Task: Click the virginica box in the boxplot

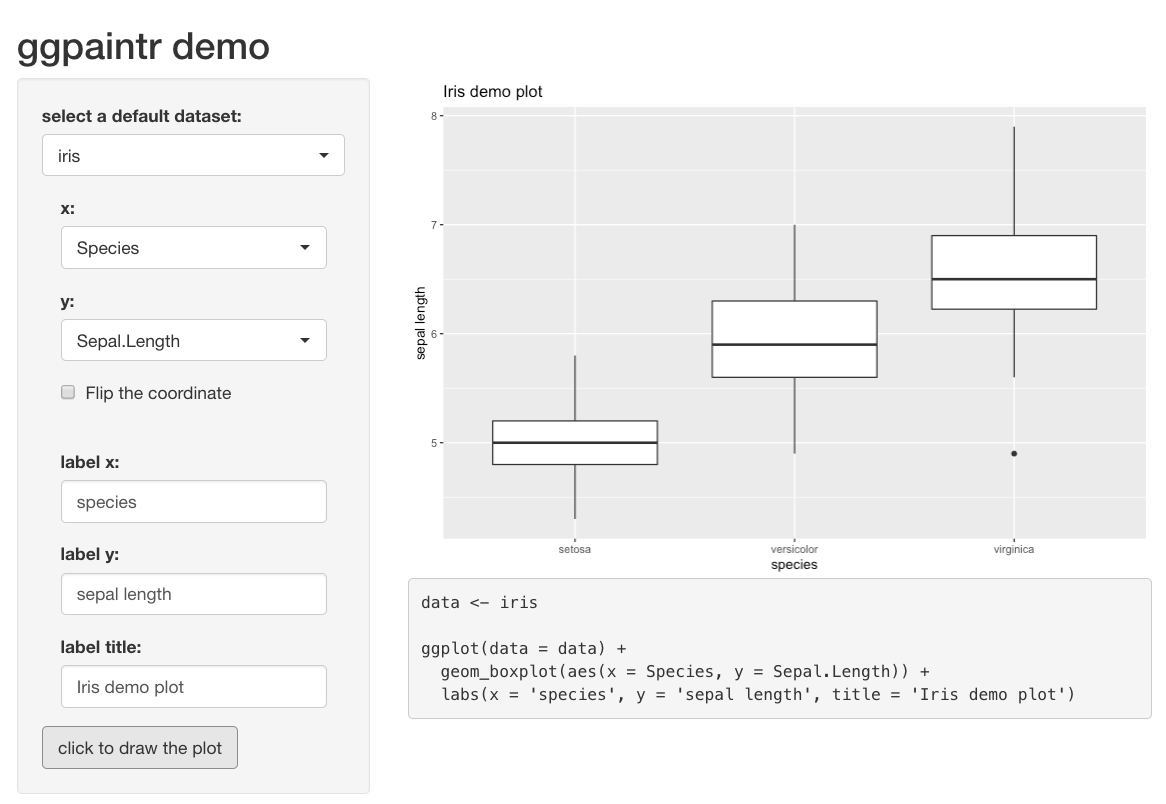Action: click(x=1014, y=272)
